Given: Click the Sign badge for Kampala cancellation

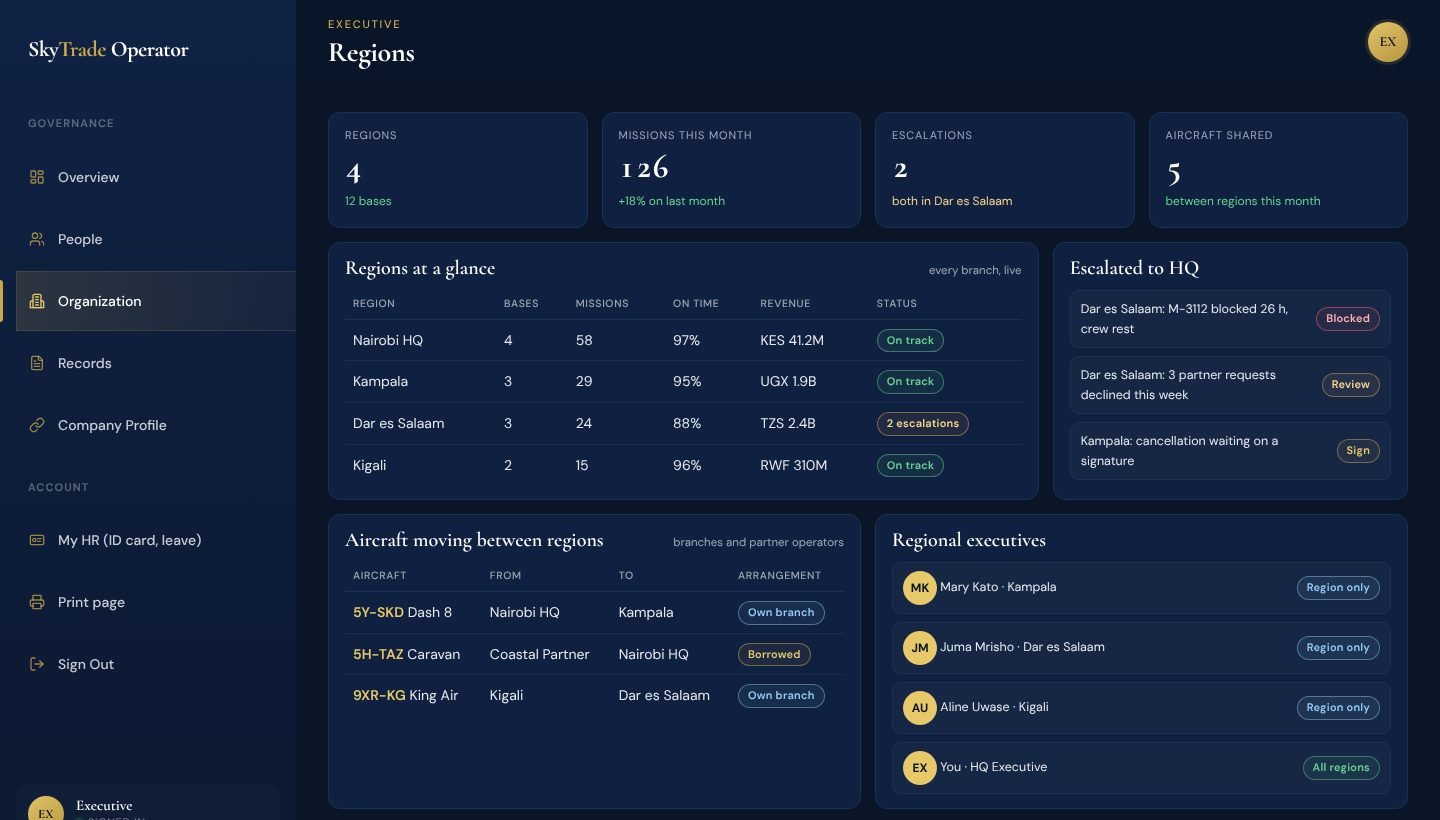Looking at the screenshot, I should tap(1358, 451).
